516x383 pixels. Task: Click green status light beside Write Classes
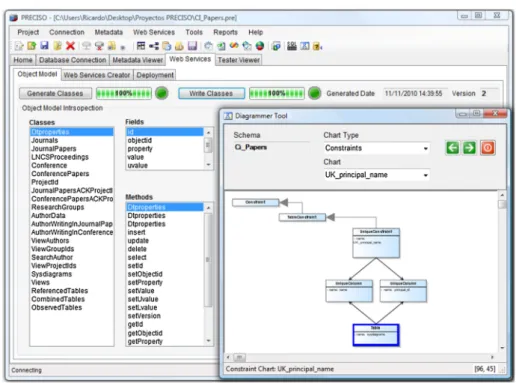click(x=314, y=93)
